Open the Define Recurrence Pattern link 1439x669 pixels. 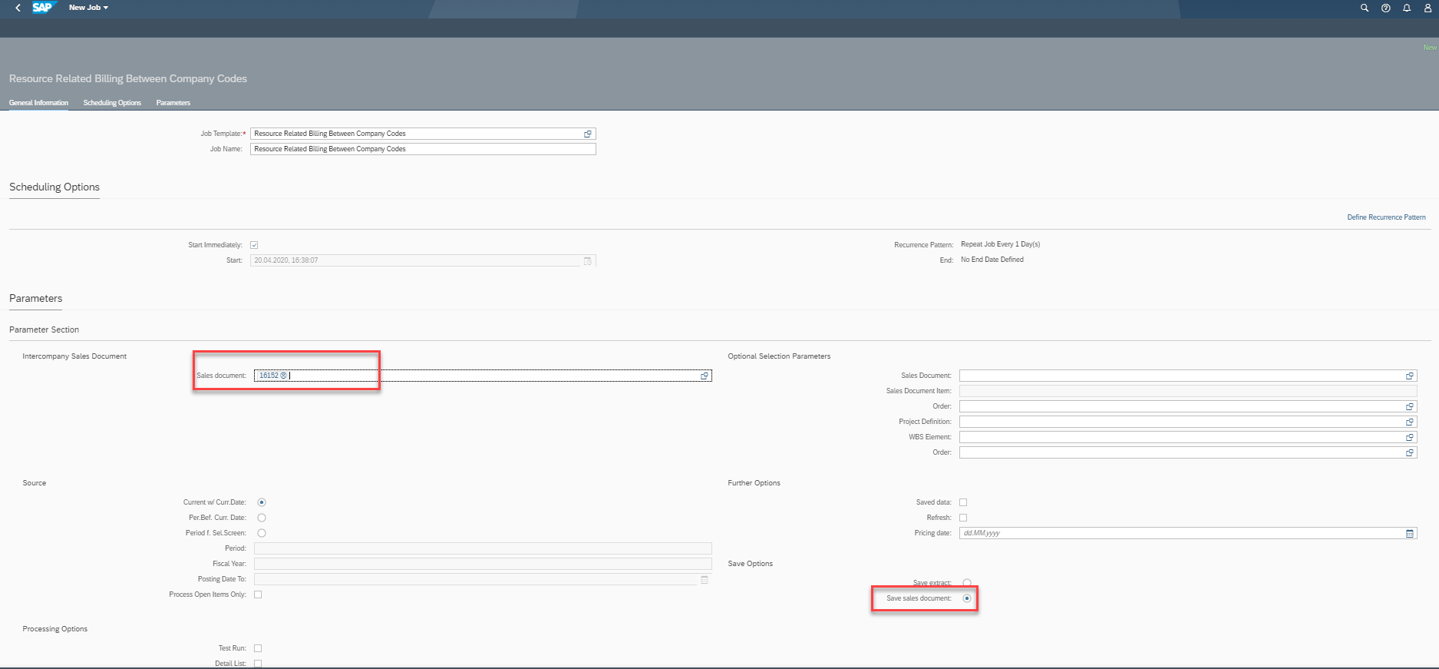click(x=1386, y=216)
